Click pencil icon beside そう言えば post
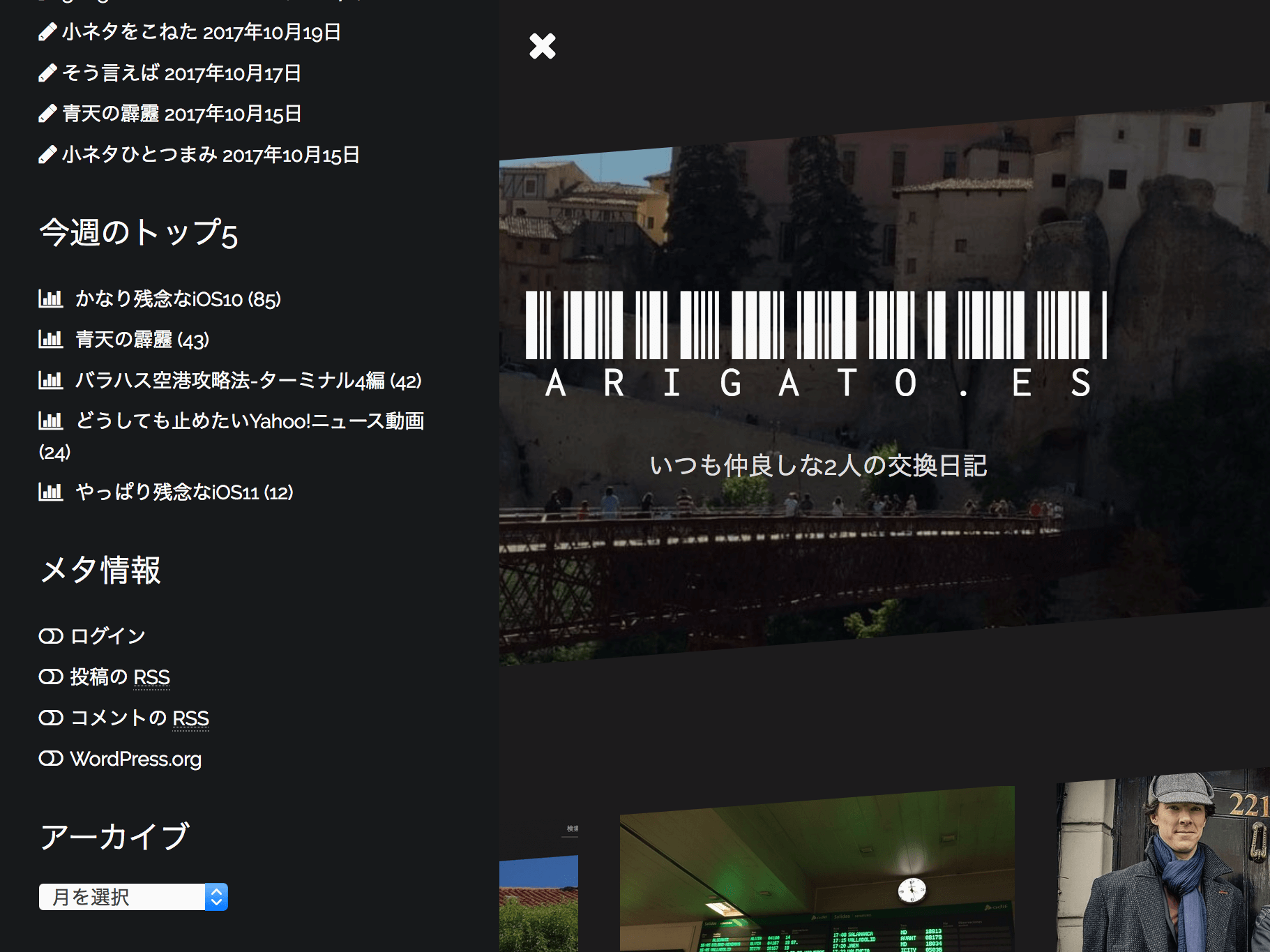This screenshot has height=952, width=1270. [47, 73]
